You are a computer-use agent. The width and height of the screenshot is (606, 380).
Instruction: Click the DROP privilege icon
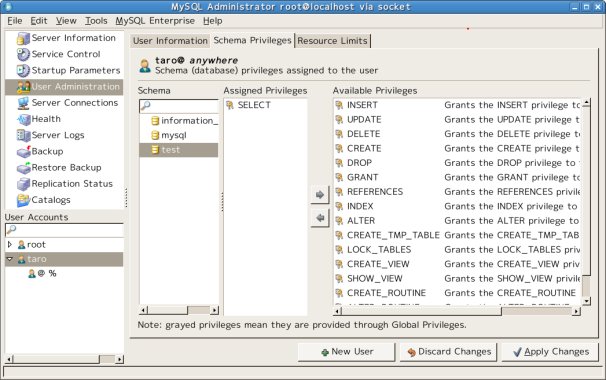[339, 163]
